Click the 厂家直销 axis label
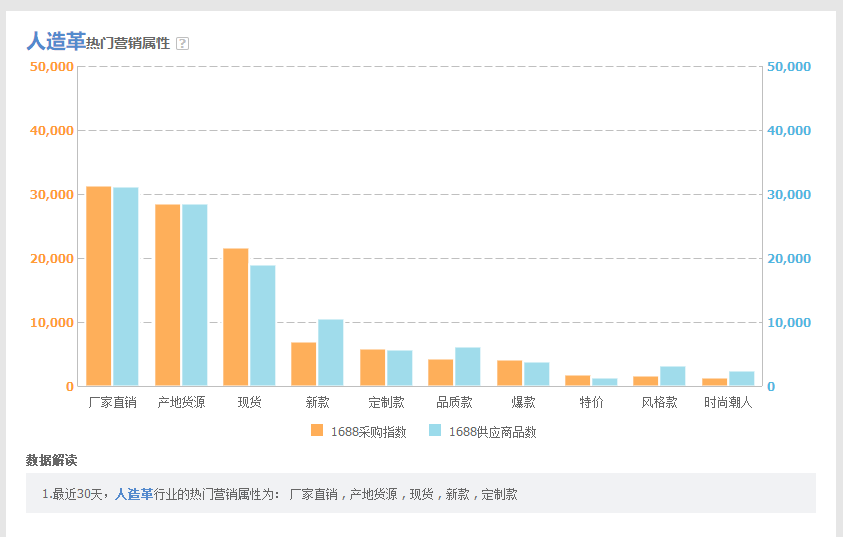The image size is (843, 537). (x=112, y=402)
